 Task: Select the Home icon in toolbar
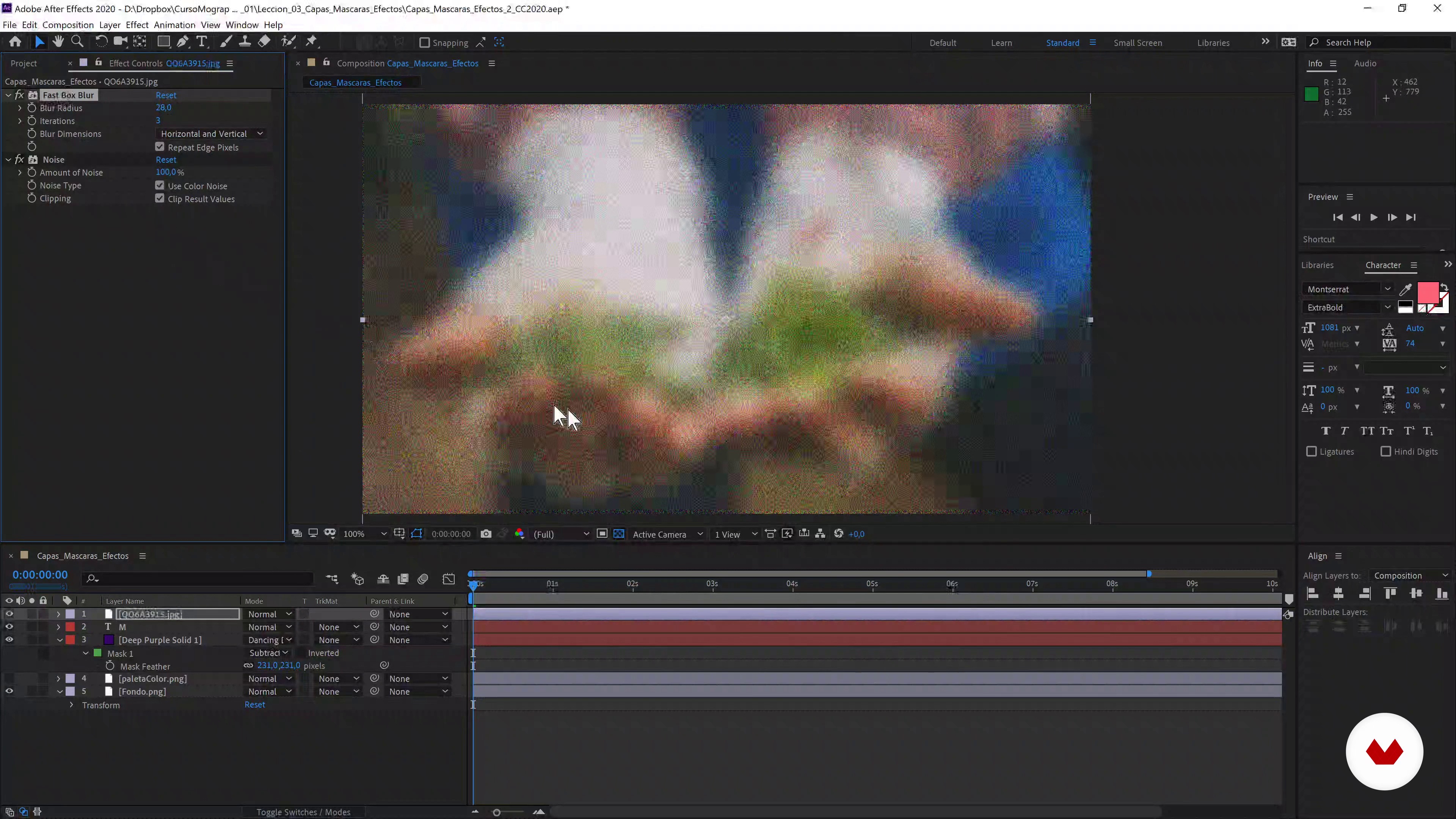pos(15,42)
